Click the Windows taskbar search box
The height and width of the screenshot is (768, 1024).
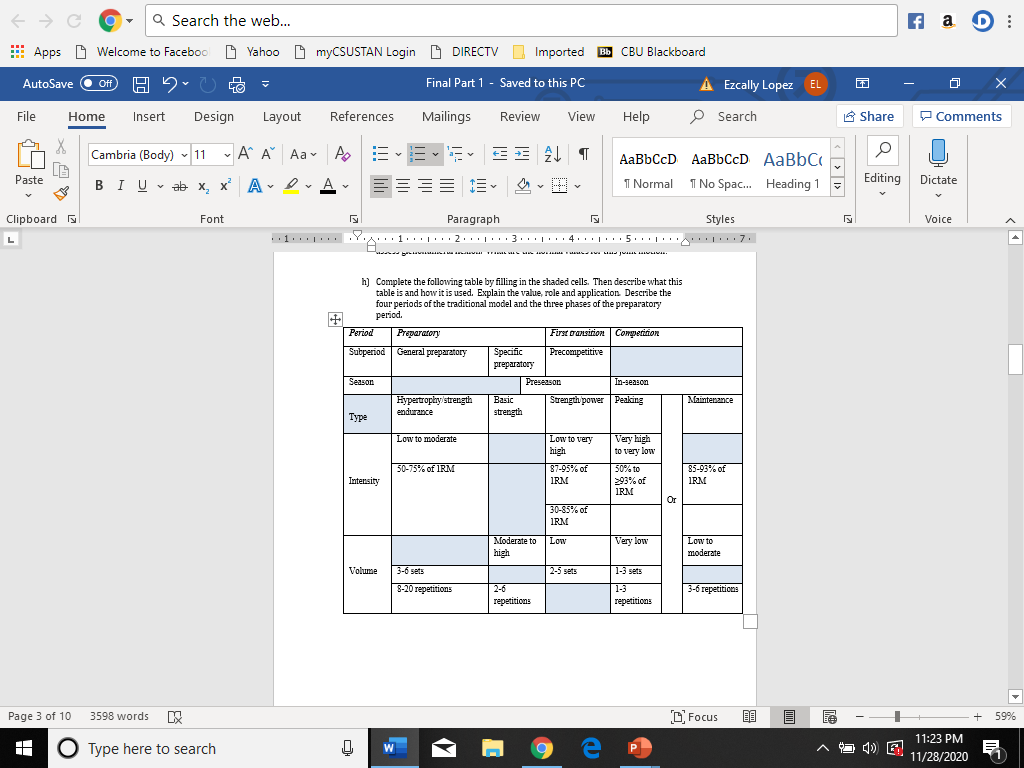coord(208,748)
